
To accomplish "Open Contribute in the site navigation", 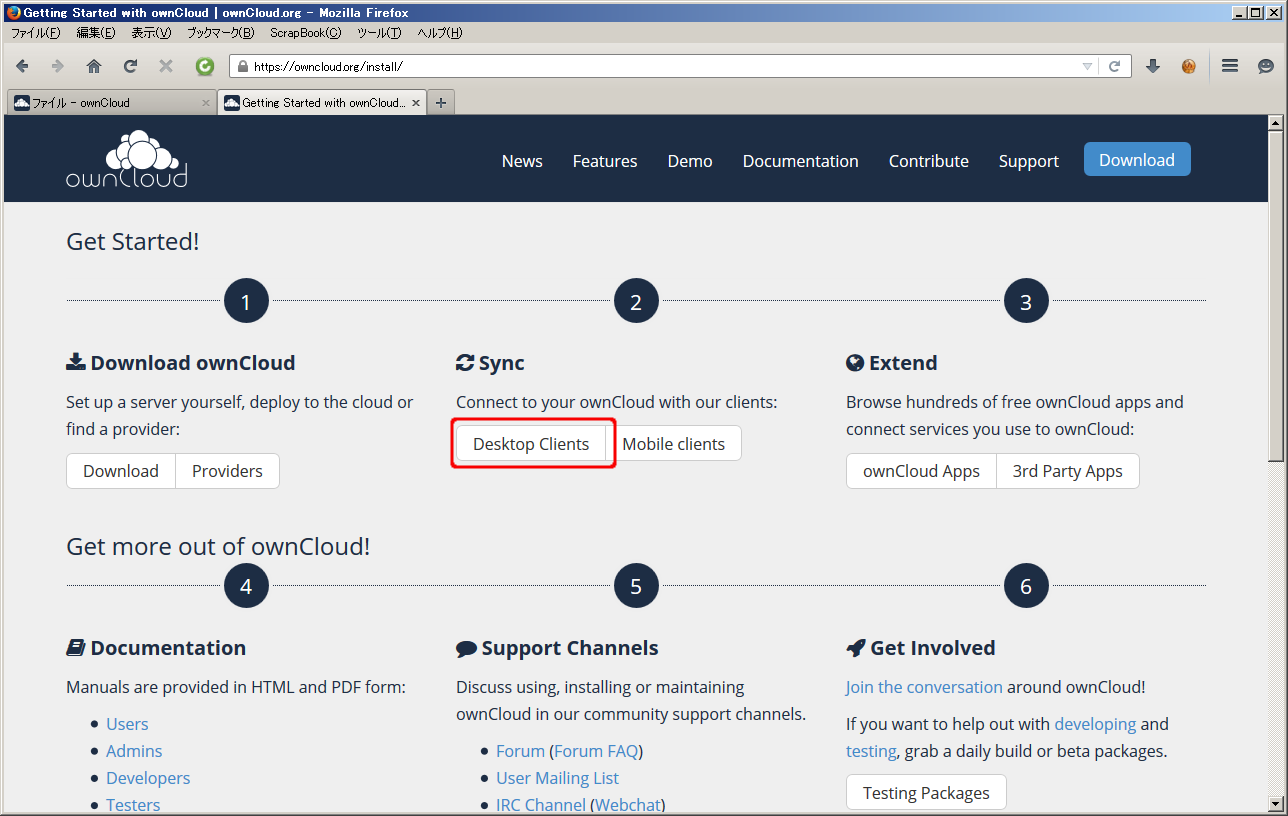I will coord(929,161).
